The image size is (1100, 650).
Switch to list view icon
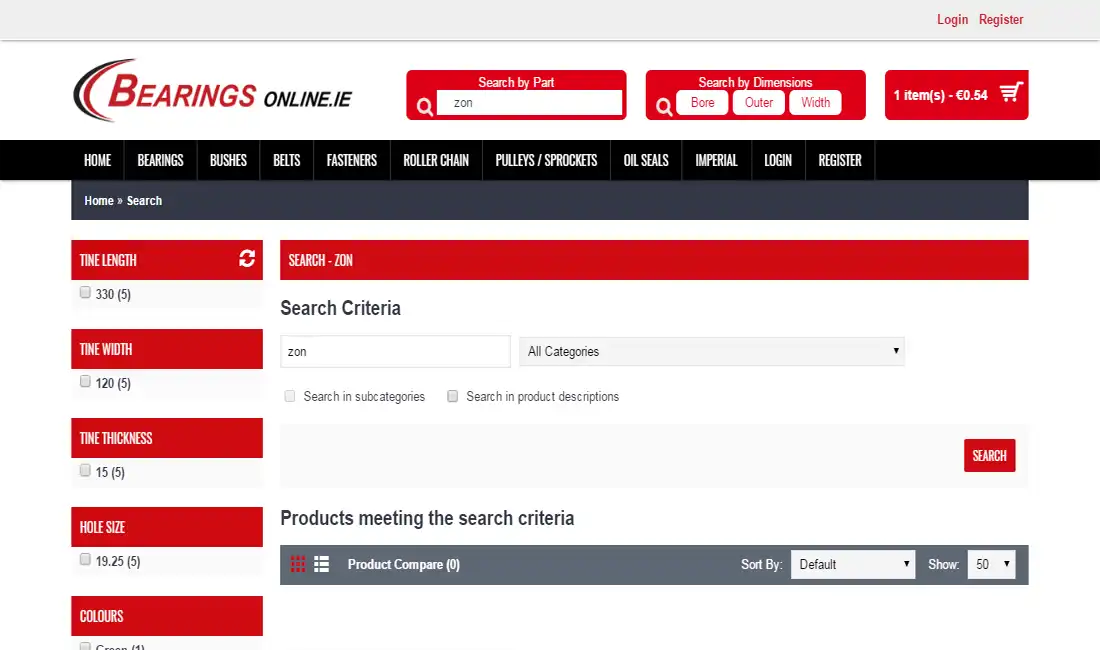(321, 564)
